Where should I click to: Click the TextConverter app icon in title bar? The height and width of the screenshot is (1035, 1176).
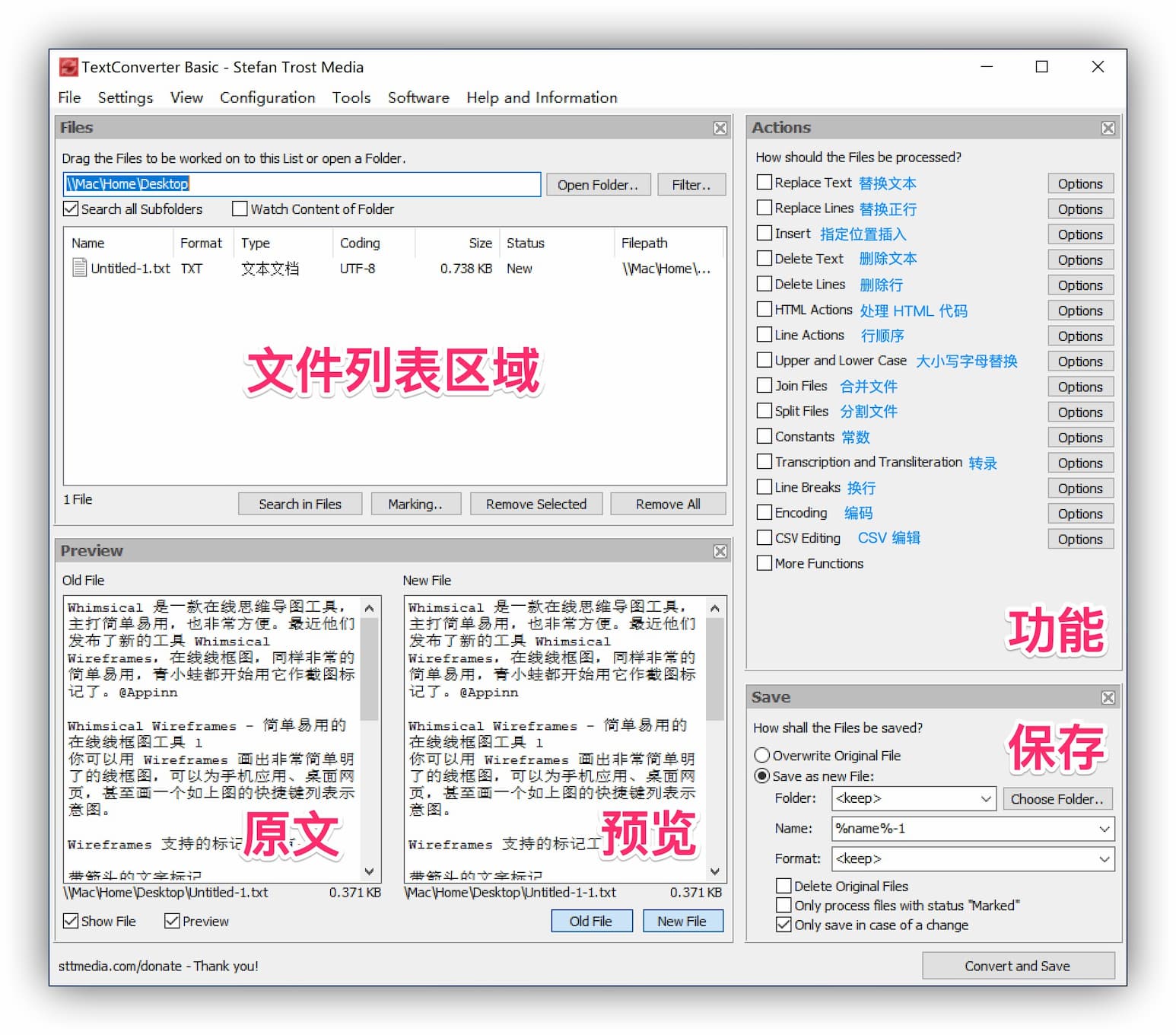[x=68, y=67]
